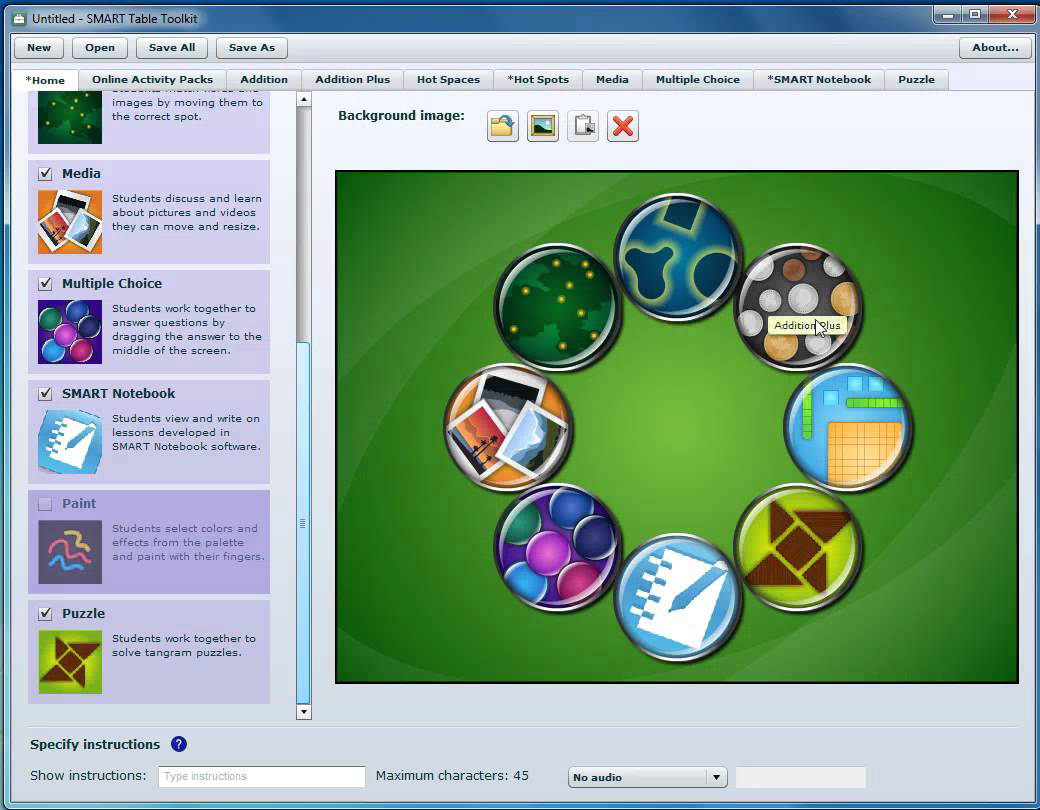This screenshot has height=810, width=1040.
Task: Click the Type instructions input field
Action: 261,776
